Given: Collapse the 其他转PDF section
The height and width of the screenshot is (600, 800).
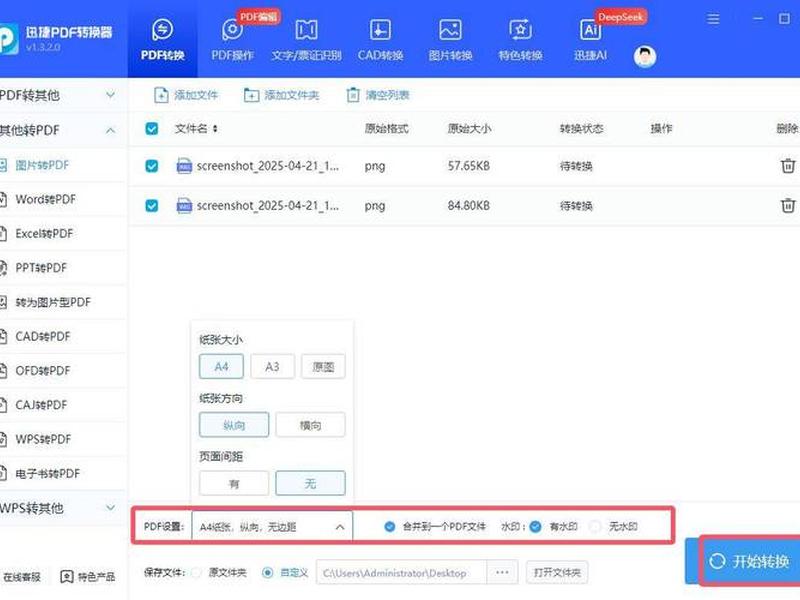Looking at the screenshot, I should (x=110, y=131).
